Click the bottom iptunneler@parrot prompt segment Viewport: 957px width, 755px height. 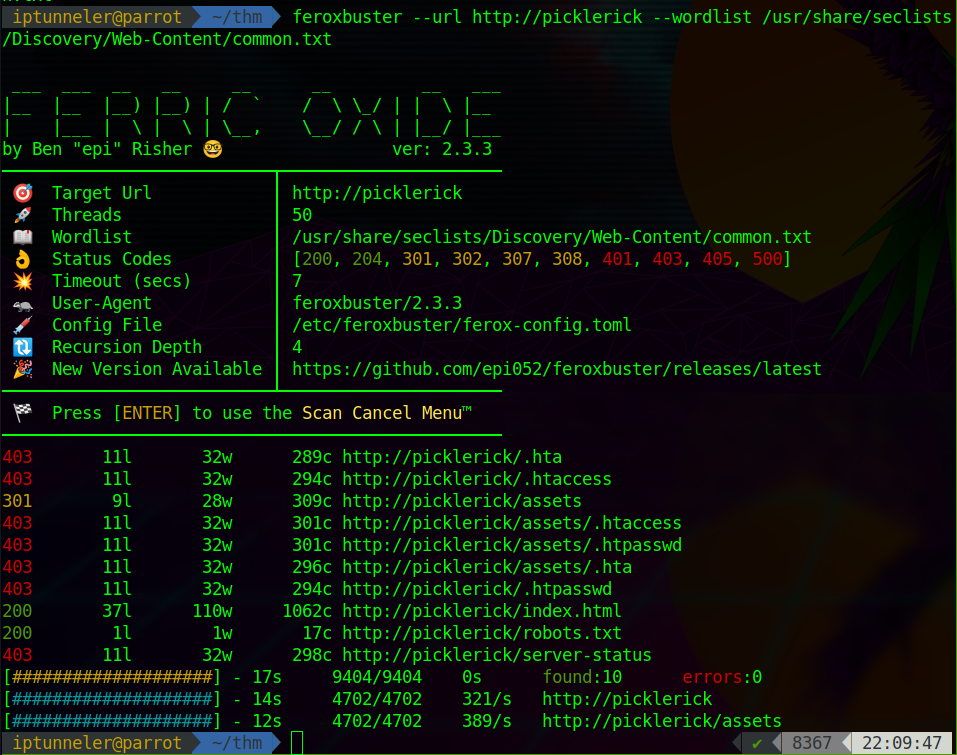[x=97, y=743]
